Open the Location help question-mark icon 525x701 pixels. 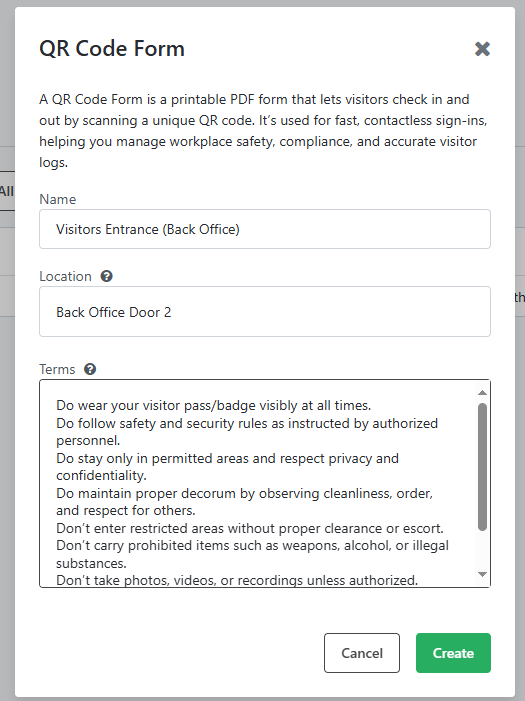[106, 276]
